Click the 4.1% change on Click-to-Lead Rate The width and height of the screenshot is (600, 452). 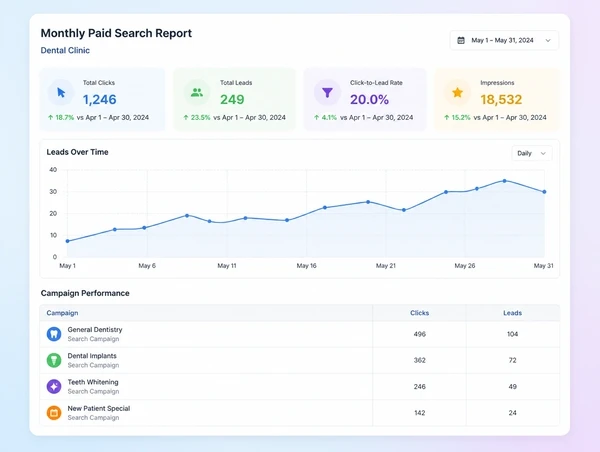click(329, 117)
